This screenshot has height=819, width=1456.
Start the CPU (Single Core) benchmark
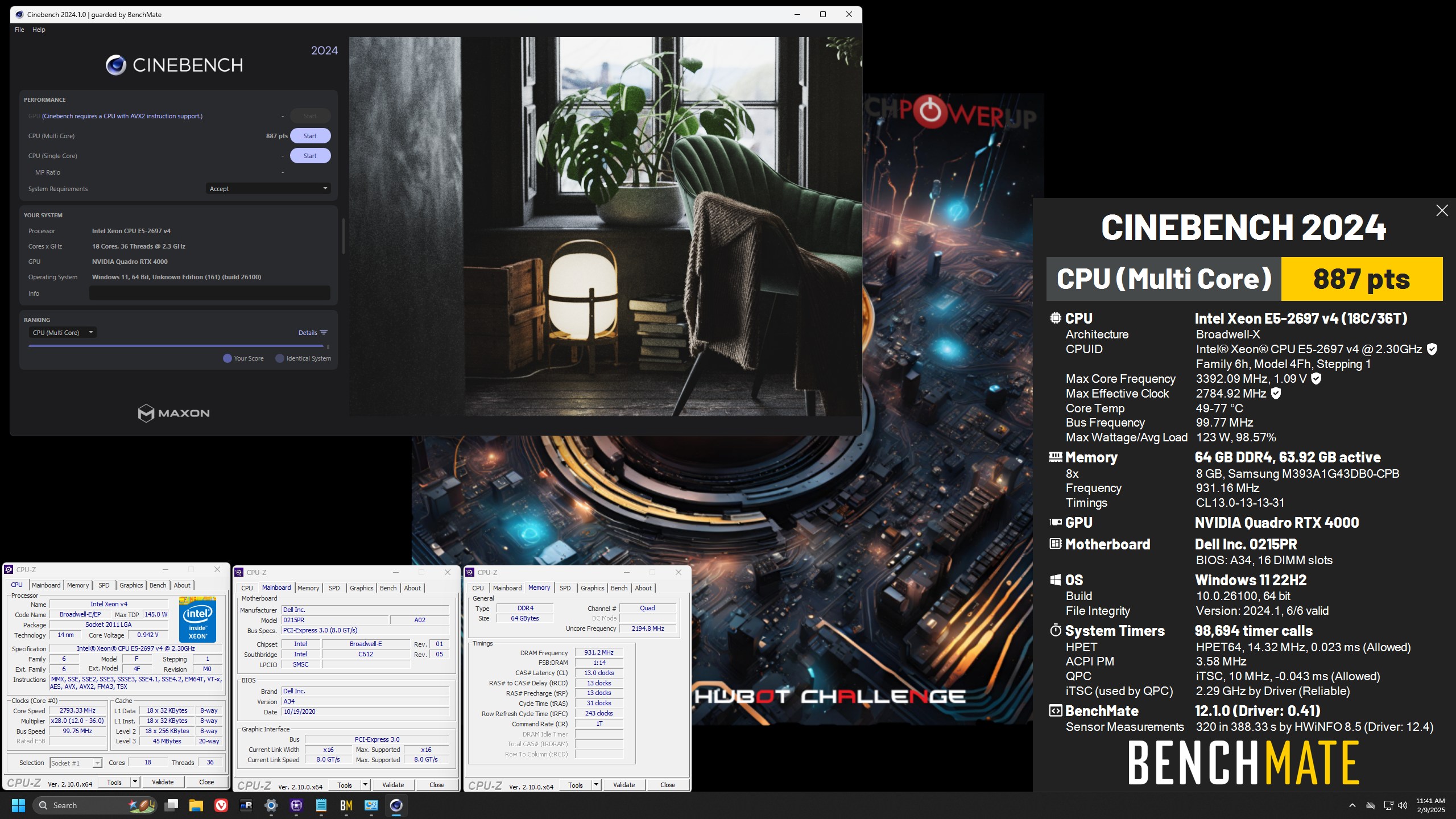pos(310,156)
